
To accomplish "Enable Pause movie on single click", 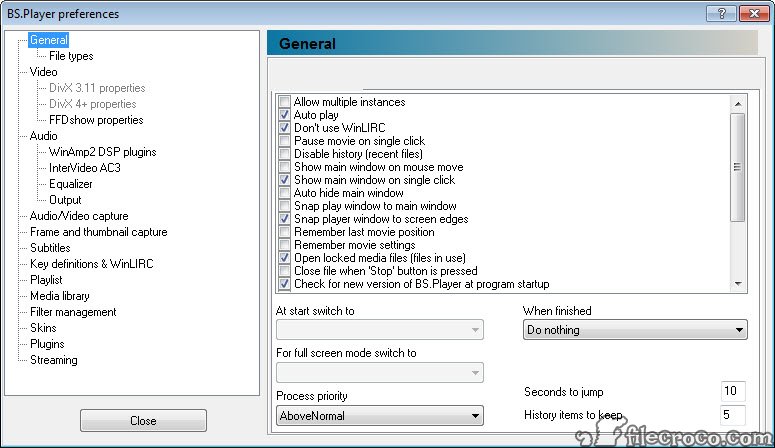I will (x=284, y=141).
